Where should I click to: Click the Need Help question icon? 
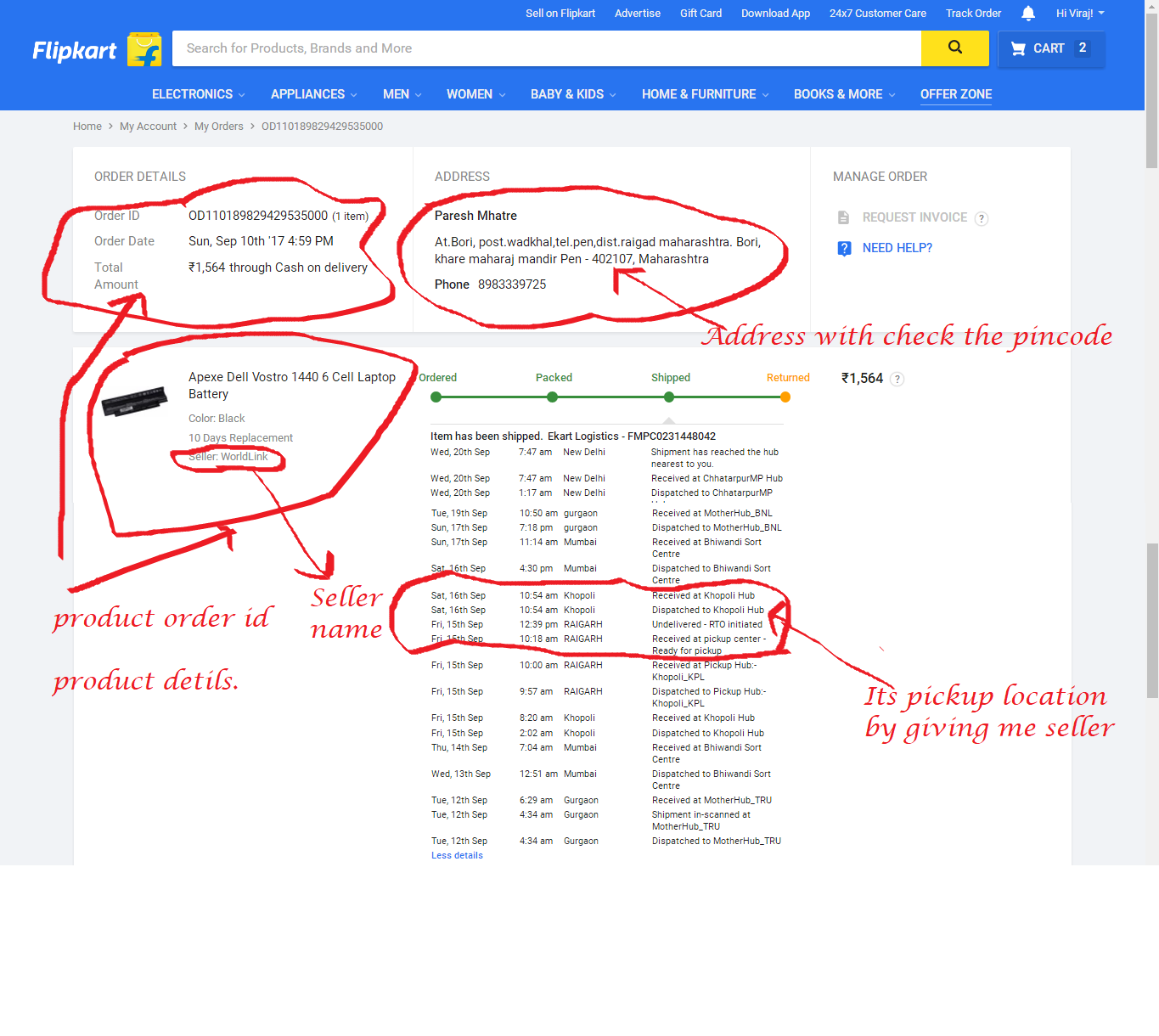tap(844, 248)
